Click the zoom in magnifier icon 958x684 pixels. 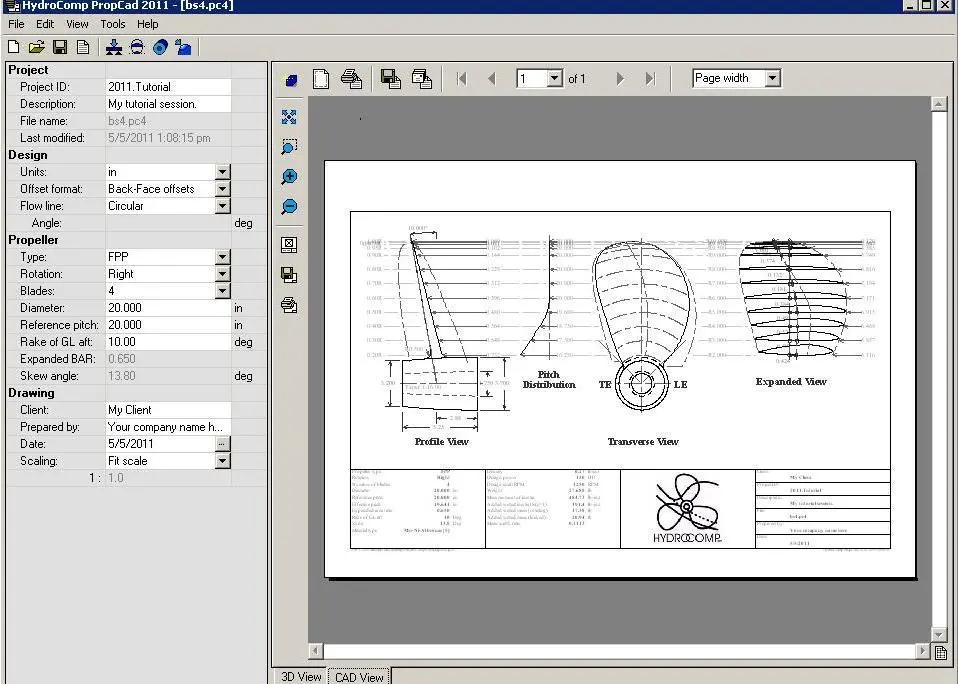[289, 176]
